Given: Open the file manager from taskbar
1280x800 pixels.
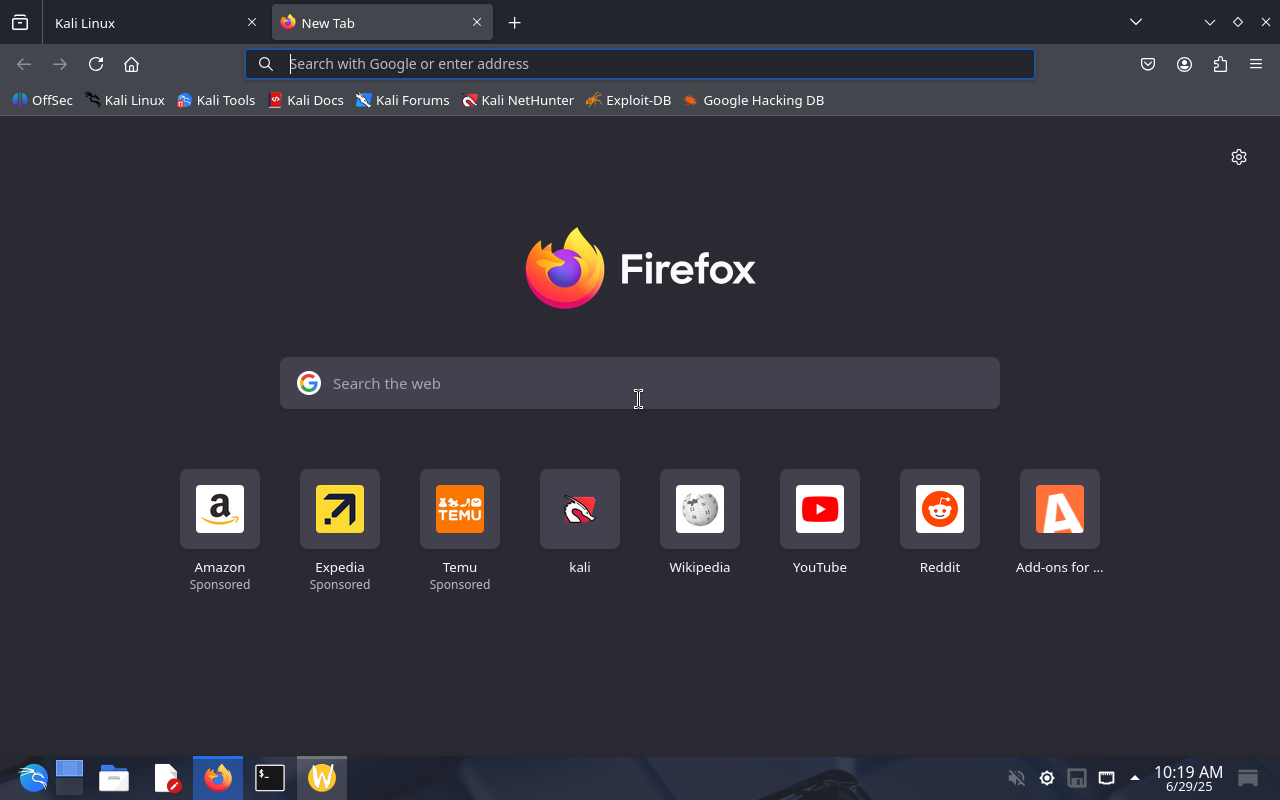Looking at the screenshot, I should click(x=114, y=777).
